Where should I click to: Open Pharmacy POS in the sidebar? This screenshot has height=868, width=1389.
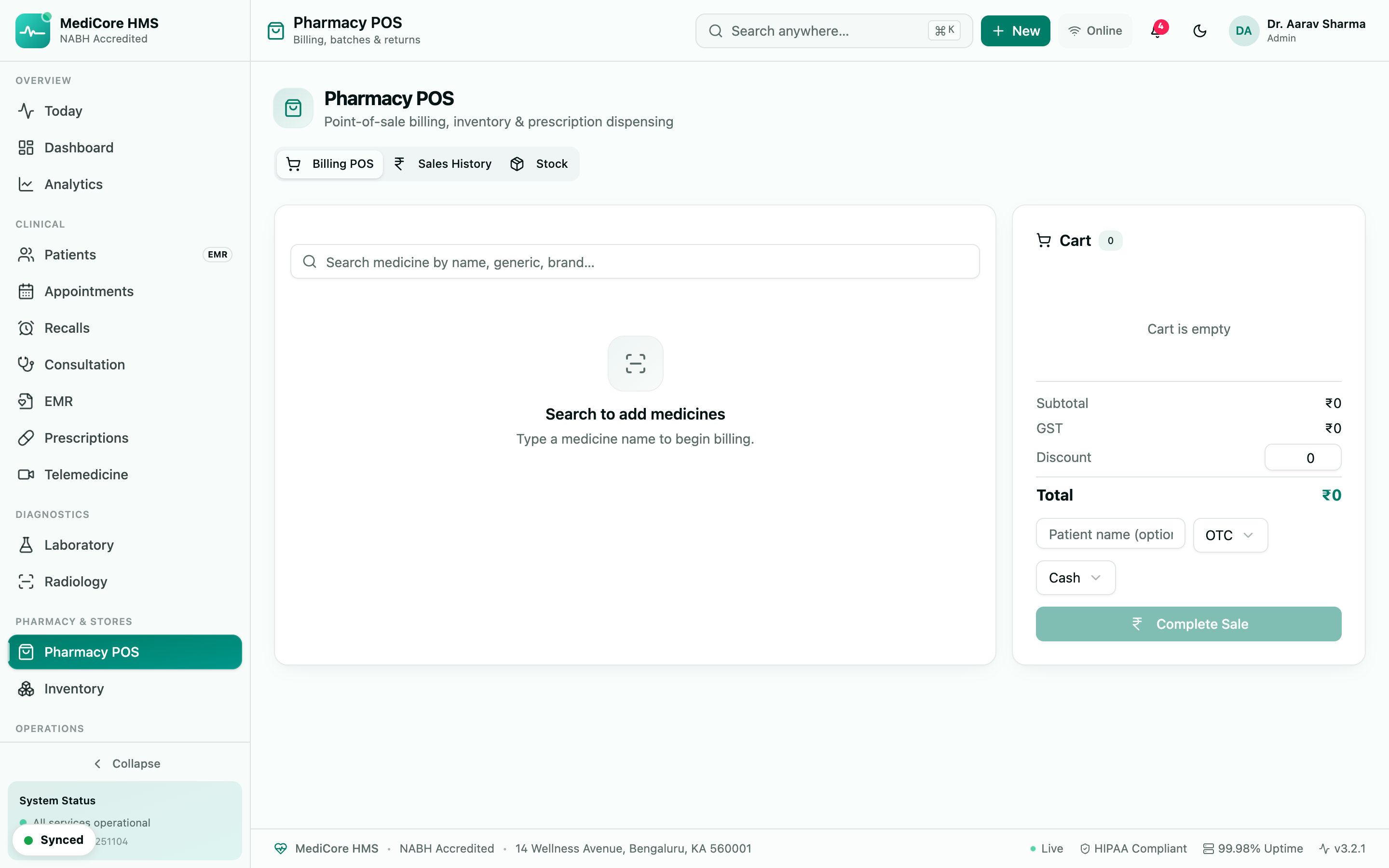pos(125,652)
